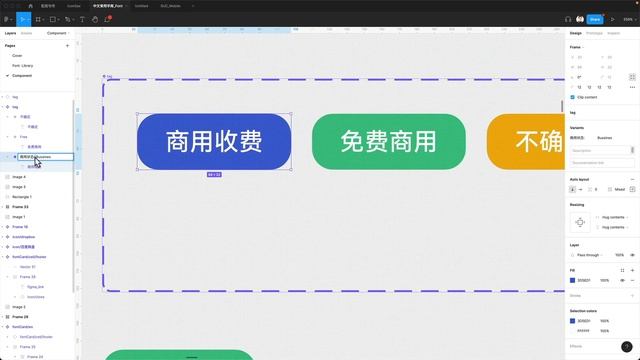Select the checked Component page

pyautogui.click(x=22, y=76)
